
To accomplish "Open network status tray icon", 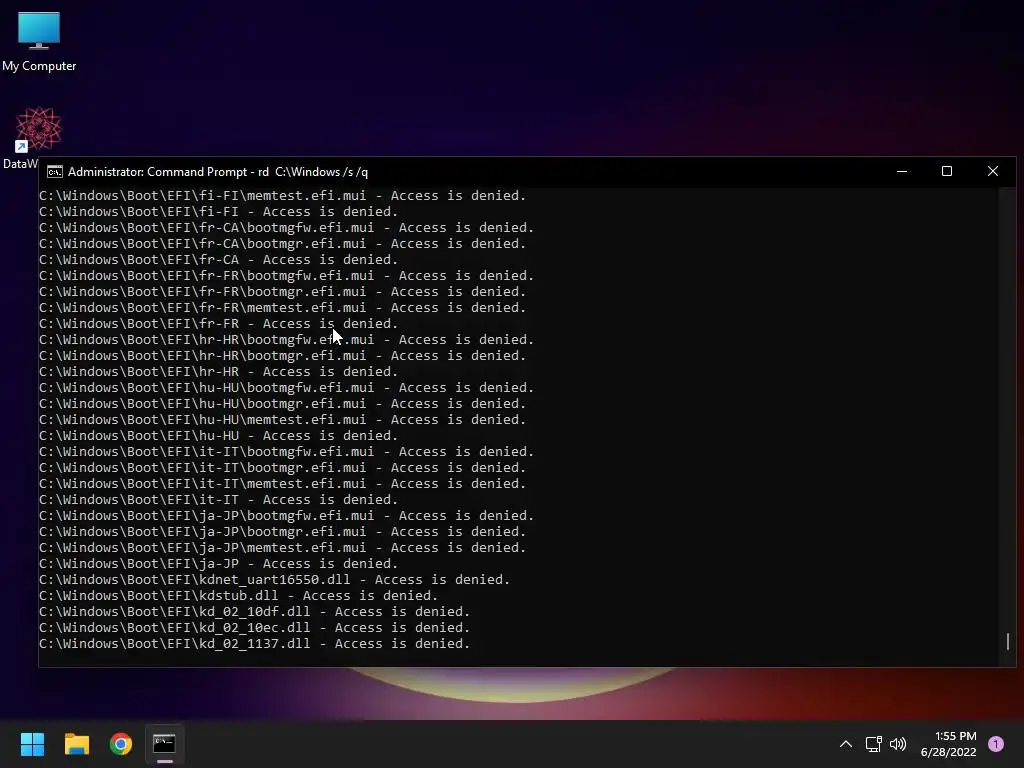I will (x=874, y=744).
